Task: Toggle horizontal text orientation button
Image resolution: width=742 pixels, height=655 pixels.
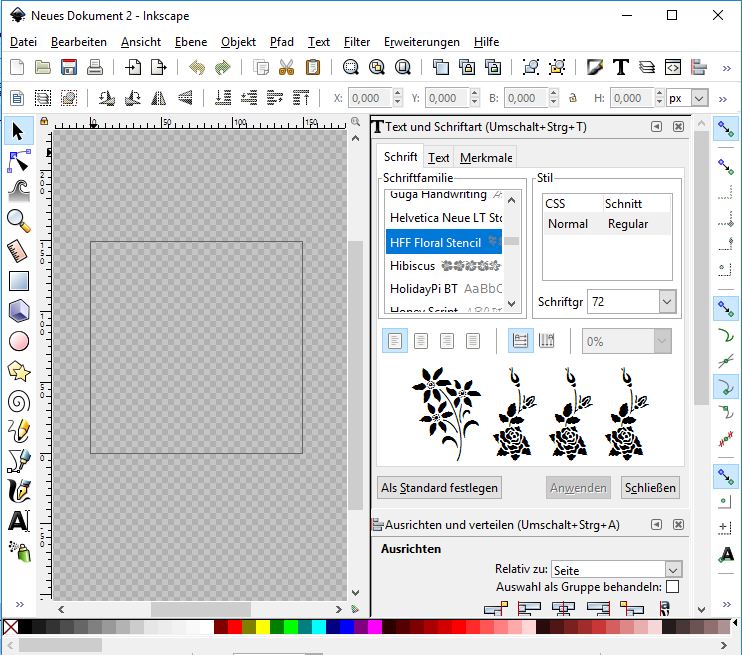Action: point(520,341)
